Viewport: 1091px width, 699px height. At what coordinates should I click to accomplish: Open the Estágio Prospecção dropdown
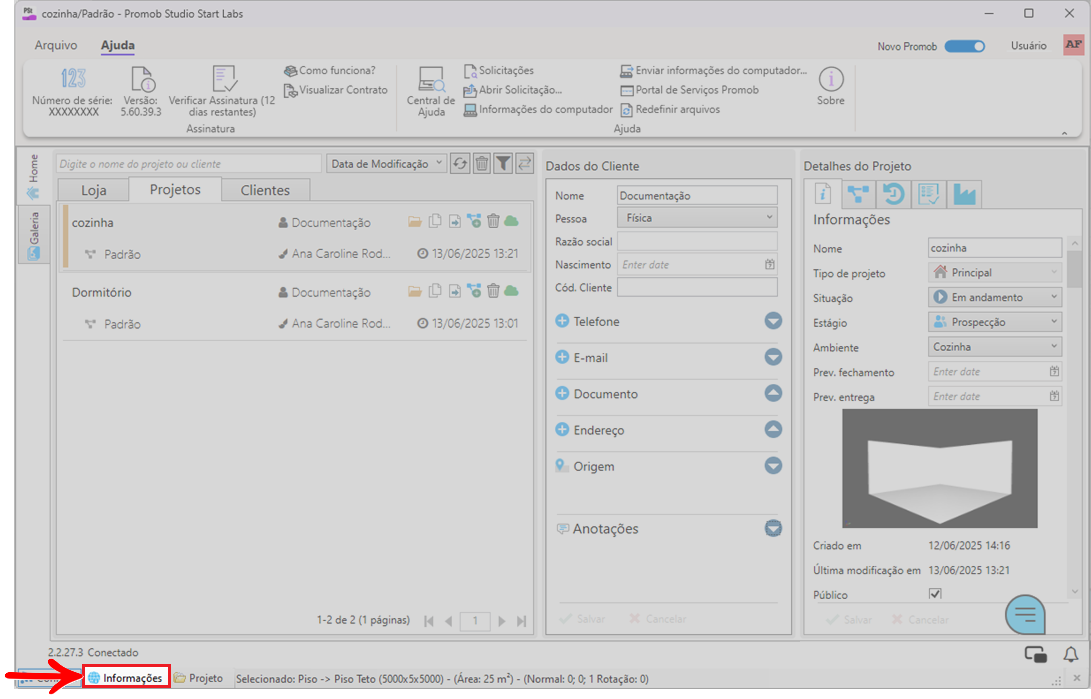tap(995, 322)
